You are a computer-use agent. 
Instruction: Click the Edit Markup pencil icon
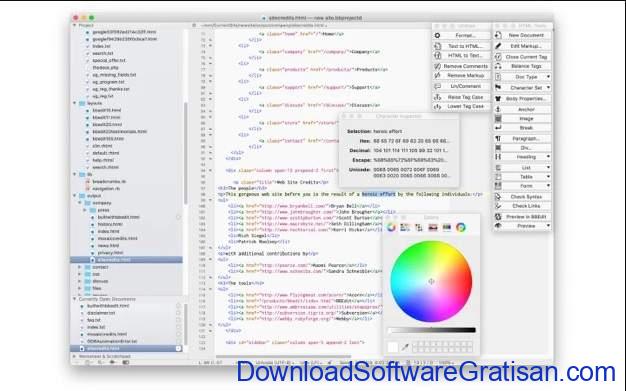click(498, 46)
